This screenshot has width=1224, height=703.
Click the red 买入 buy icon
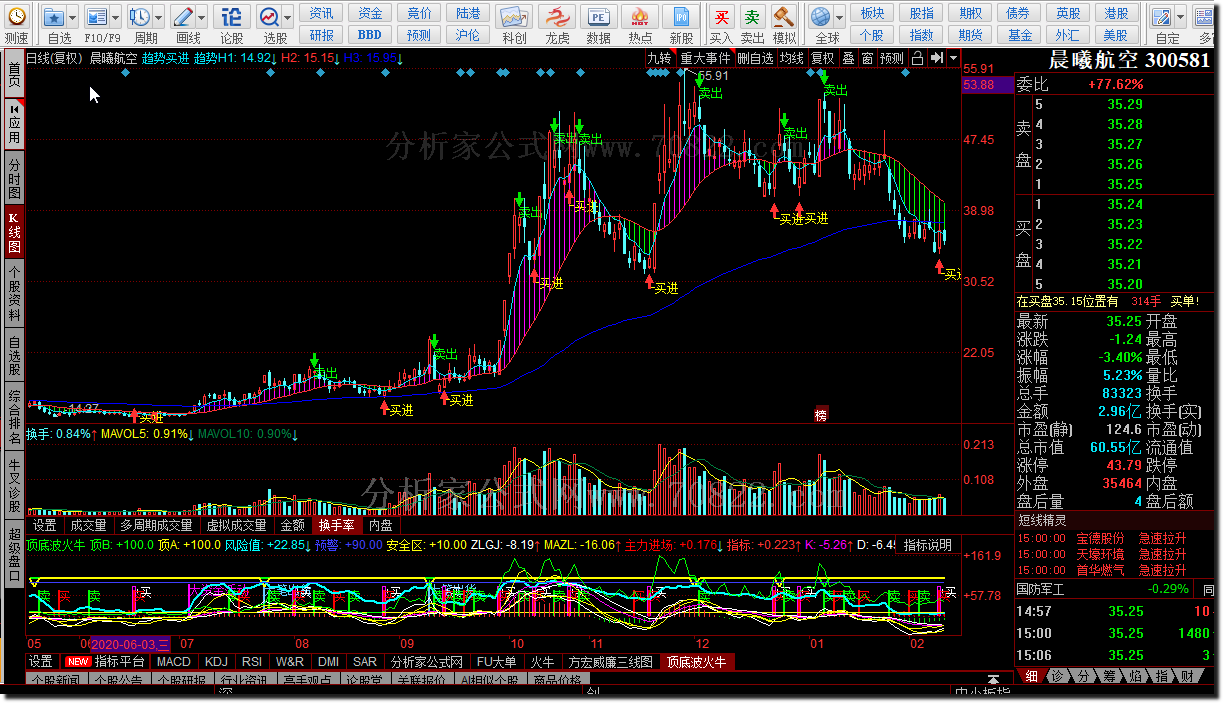click(x=721, y=18)
